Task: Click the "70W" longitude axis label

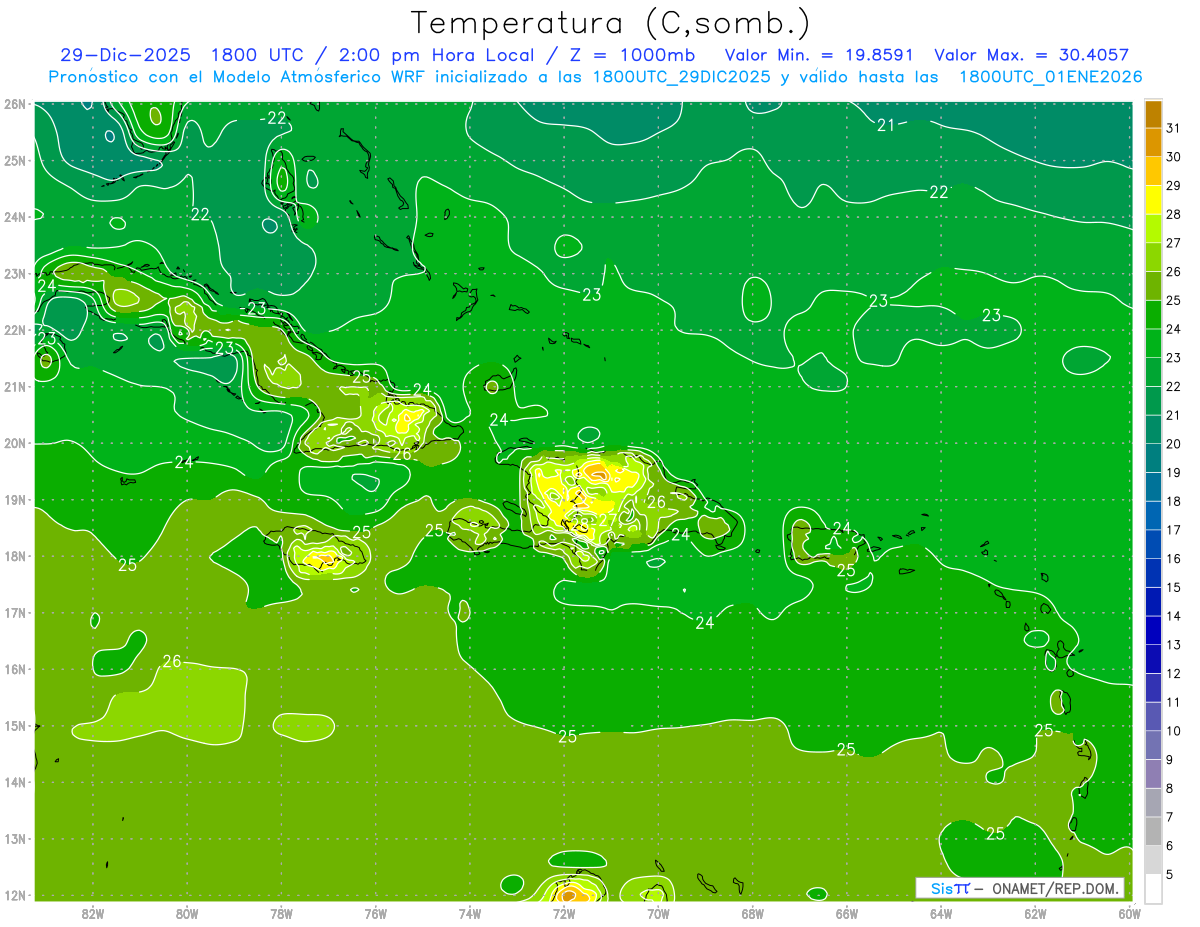Action: (658, 914)
